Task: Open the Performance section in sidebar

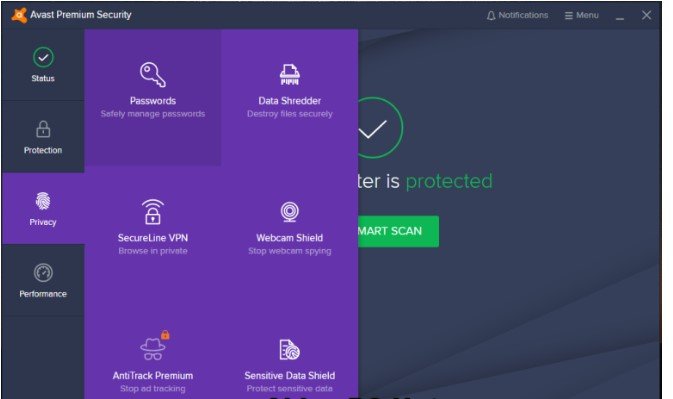Action: pyautogui.click(x=43, y=280)
